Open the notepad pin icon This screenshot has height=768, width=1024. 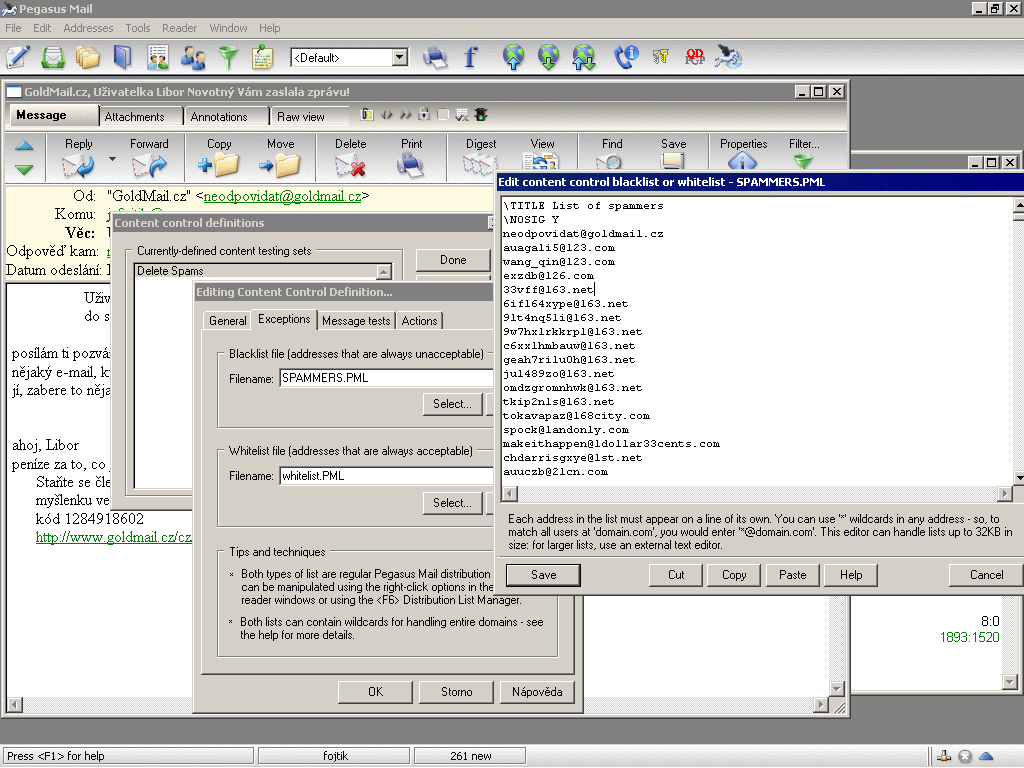coord(263,57)
